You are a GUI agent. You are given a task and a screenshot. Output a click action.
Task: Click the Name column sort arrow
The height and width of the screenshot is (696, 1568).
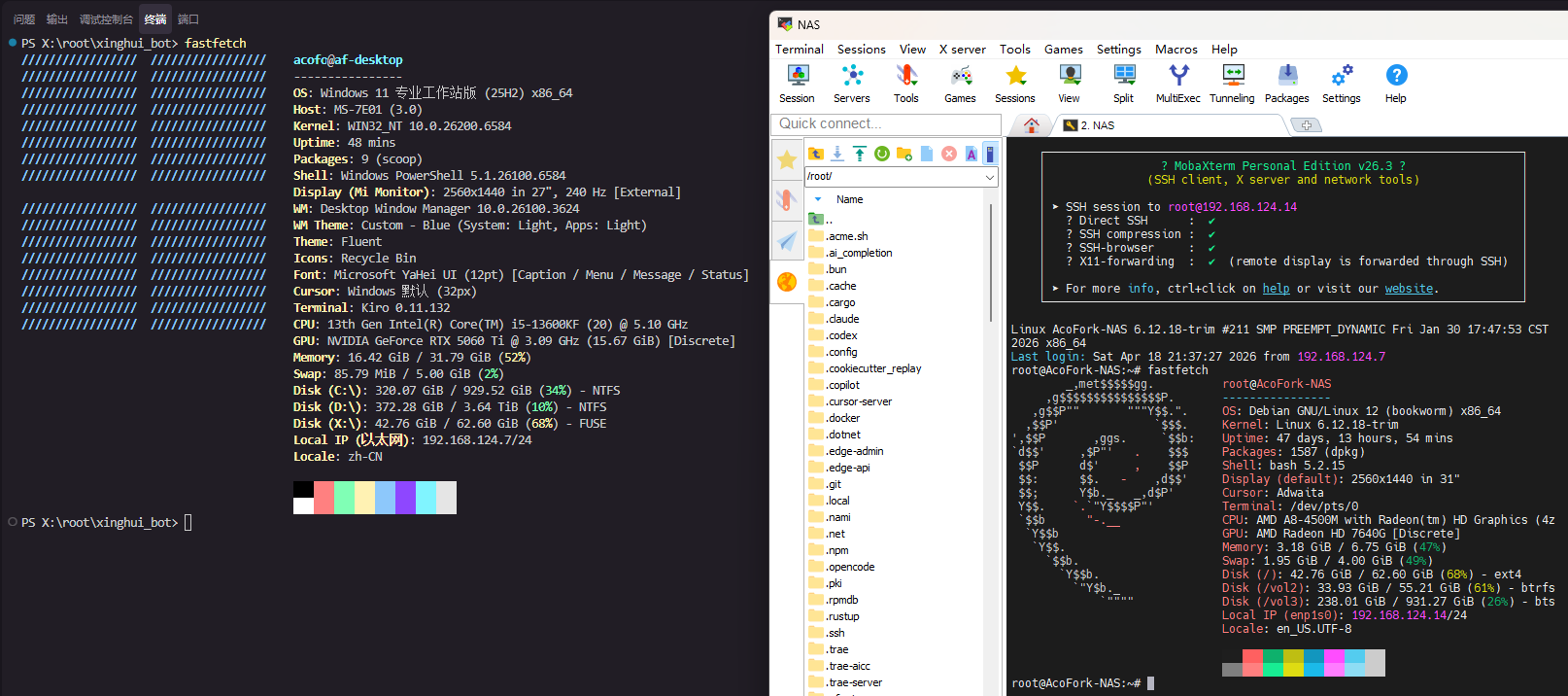[818, 199]
